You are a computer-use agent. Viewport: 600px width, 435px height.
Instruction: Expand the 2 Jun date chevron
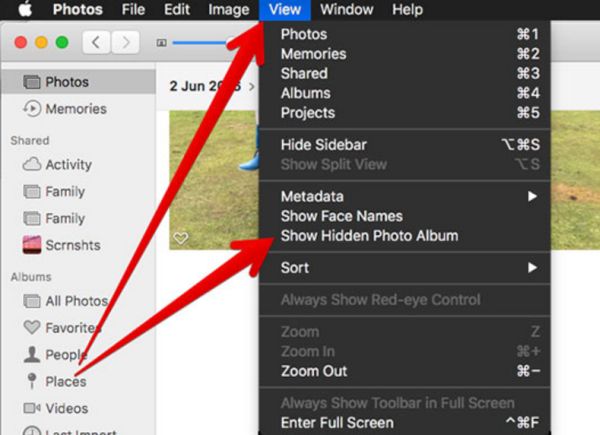[x=251, y=87]
